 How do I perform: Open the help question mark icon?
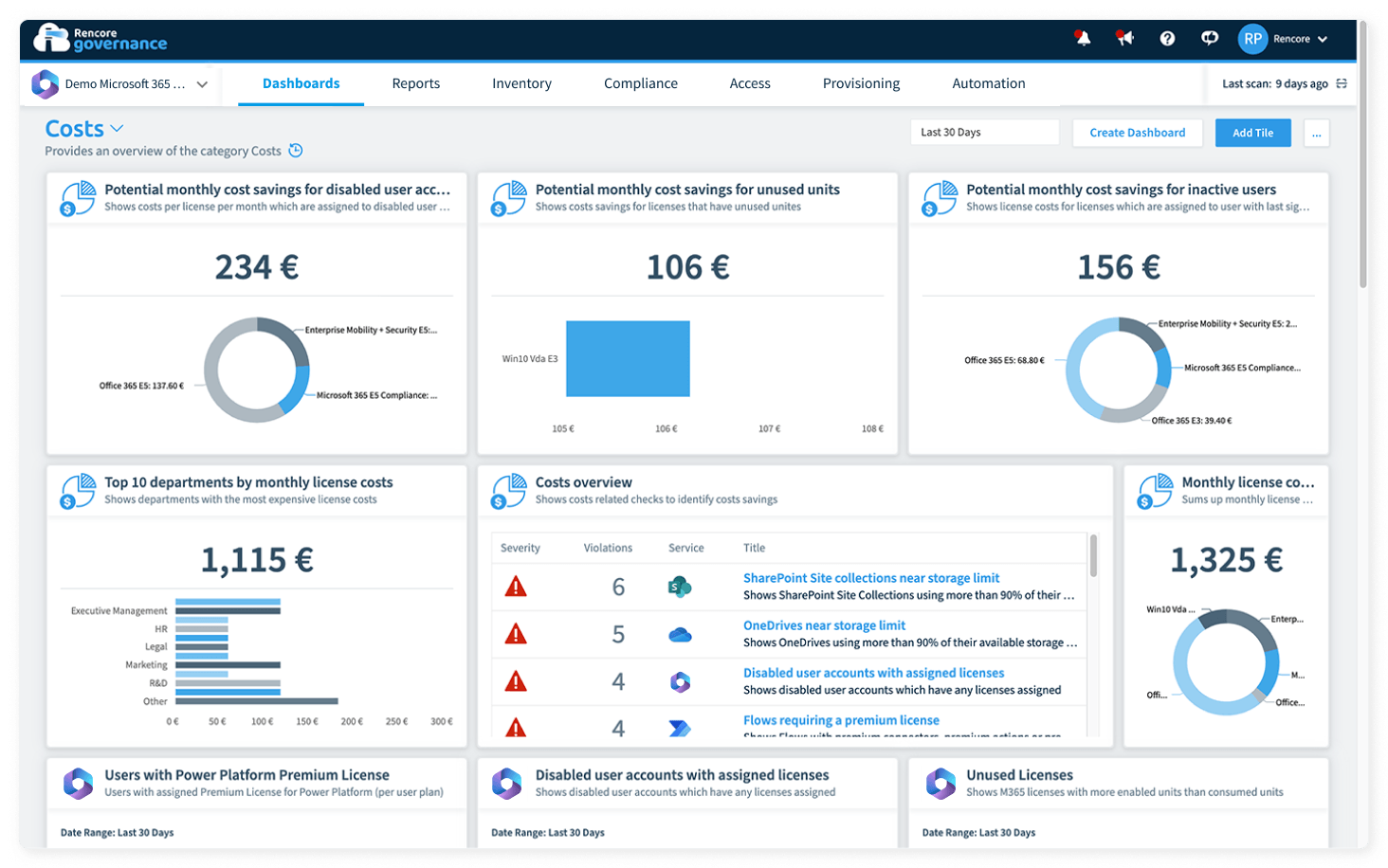[x=1167, y=38]
